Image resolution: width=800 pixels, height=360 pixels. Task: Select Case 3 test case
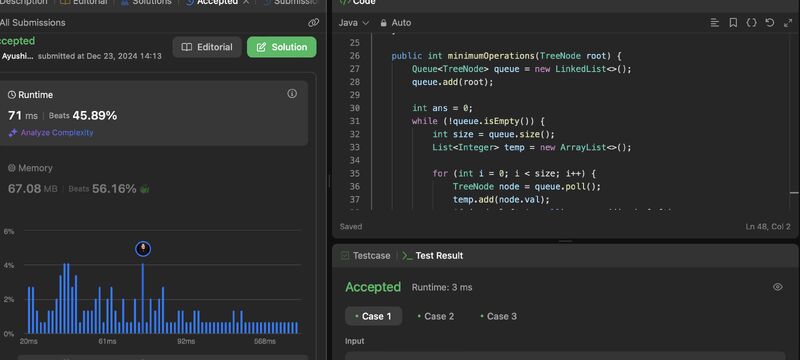tap(498, 316)
